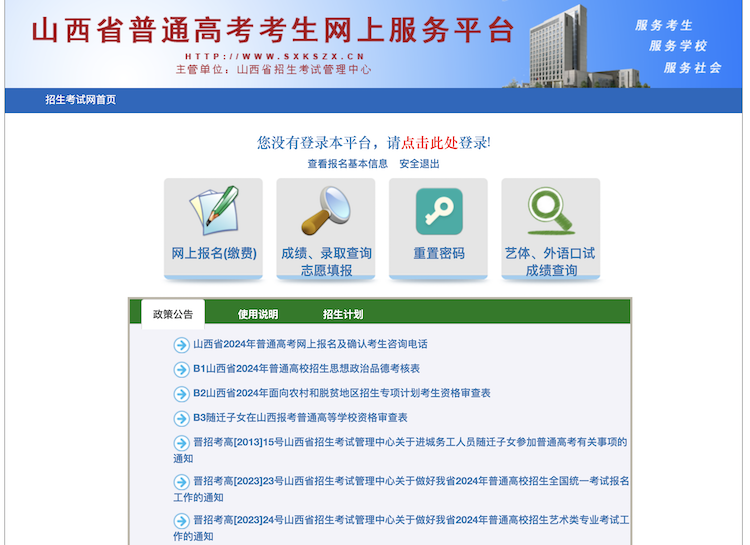Click arrow icon beside B3 随迁子女审查表
The height and width of the screenshot is (545, 750).
(x=181, y=418)
